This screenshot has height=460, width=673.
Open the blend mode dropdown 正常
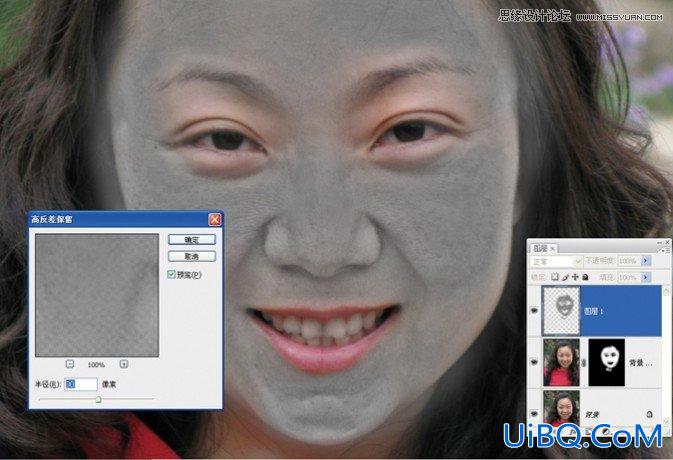pyautogui.click(x=556, y=261)
